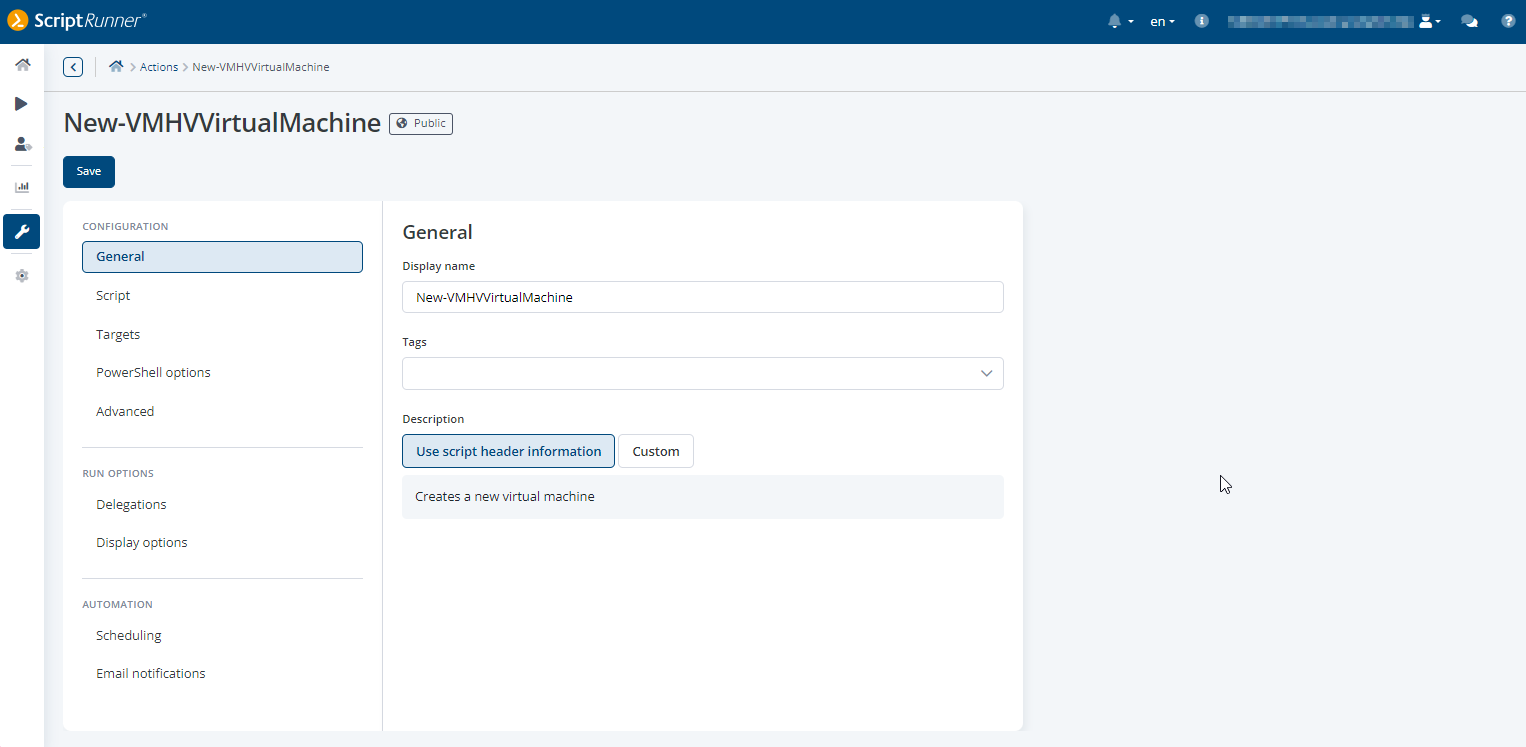Open the Run (play) sidebar icon
The width and height of the screenshot is (1526, 747).
[x=21, y=104]
